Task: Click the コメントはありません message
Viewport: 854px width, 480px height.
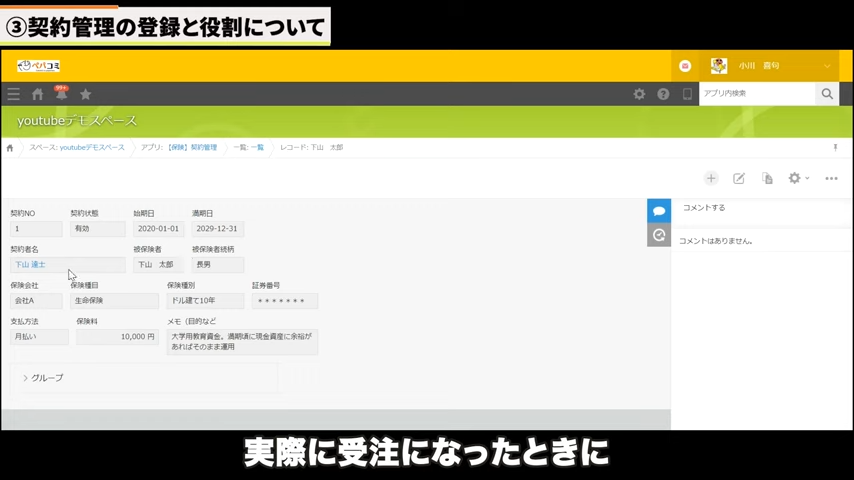Action: pos(716,241)
